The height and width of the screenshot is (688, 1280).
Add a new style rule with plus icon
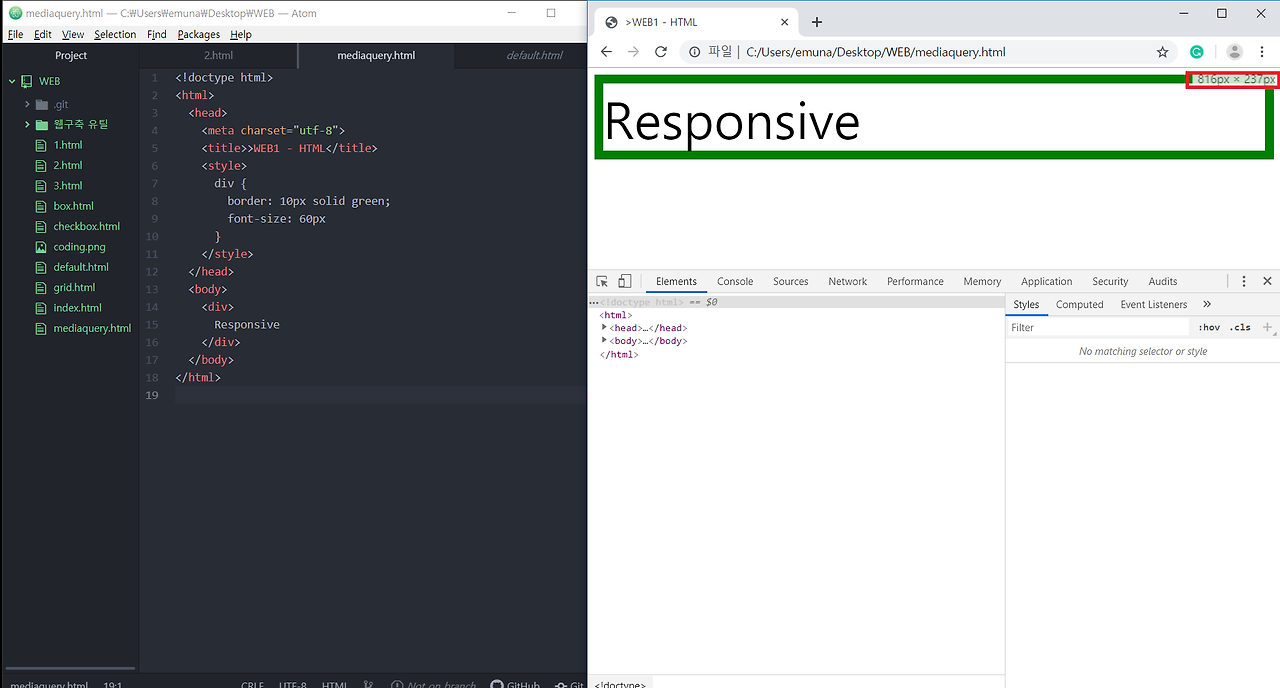pos(1267,328)
